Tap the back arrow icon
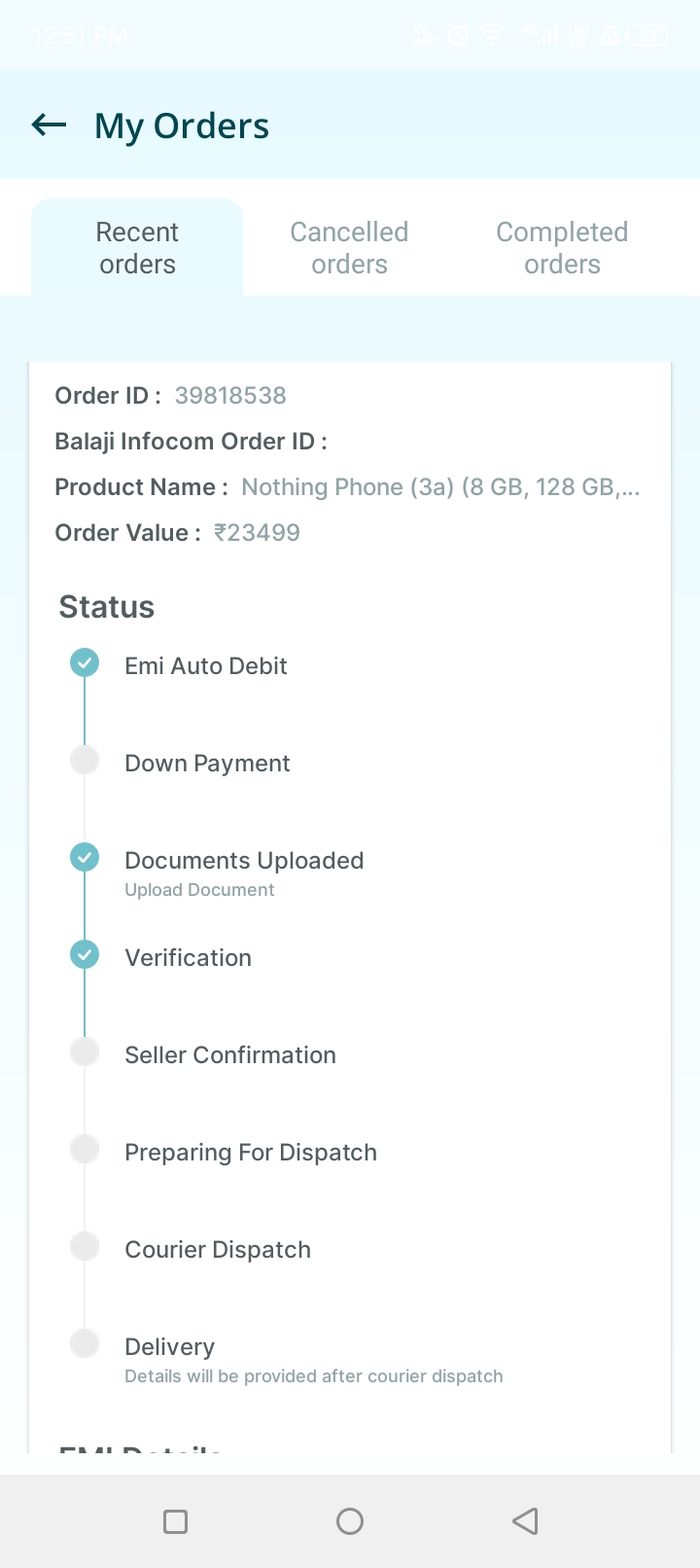The image size is (700, 1568). coord(50,125)
